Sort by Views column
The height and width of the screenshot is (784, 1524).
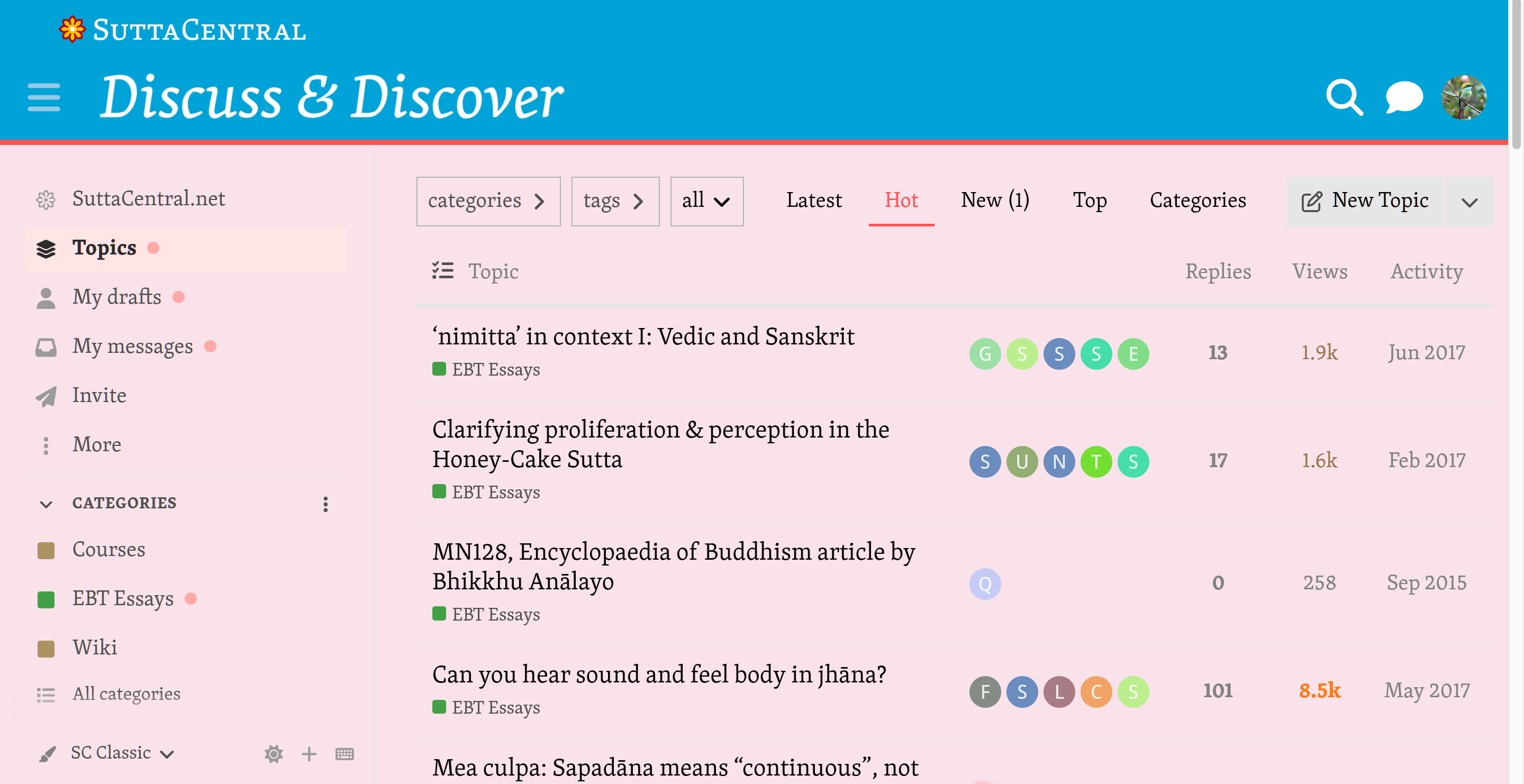click(1319, 271)
